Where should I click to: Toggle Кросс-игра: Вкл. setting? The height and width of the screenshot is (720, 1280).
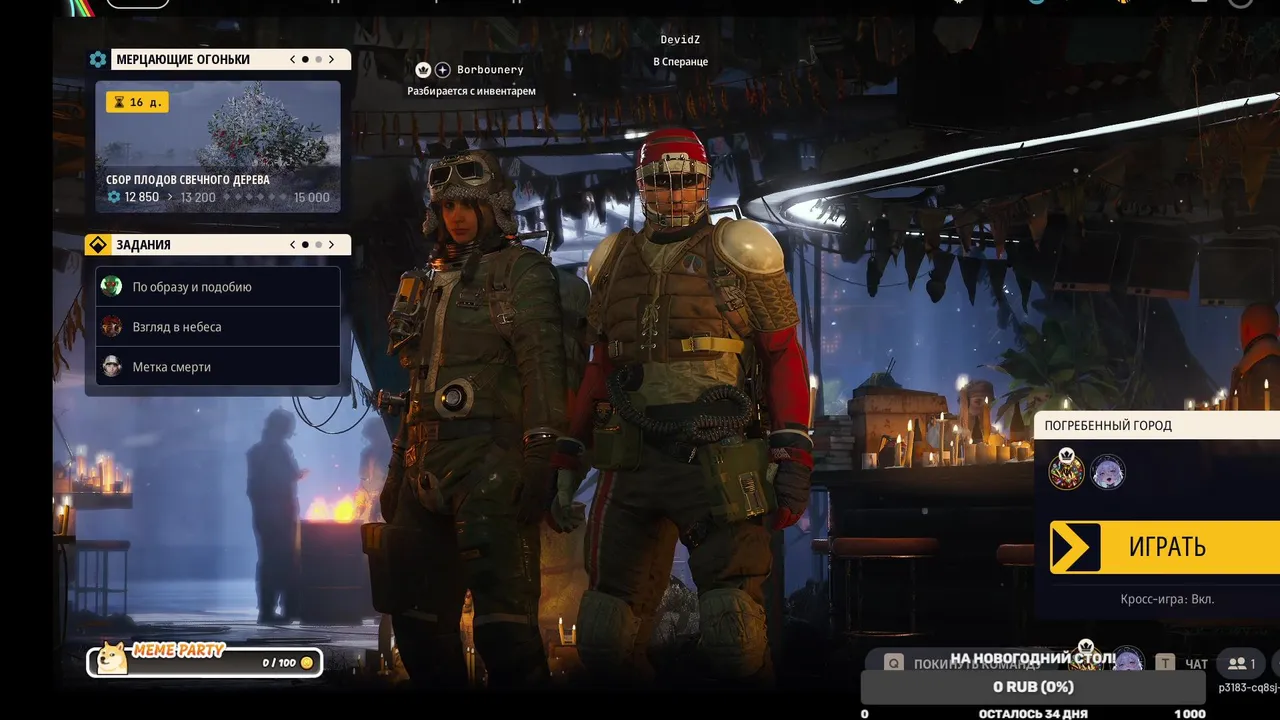tap(1167, 600)
